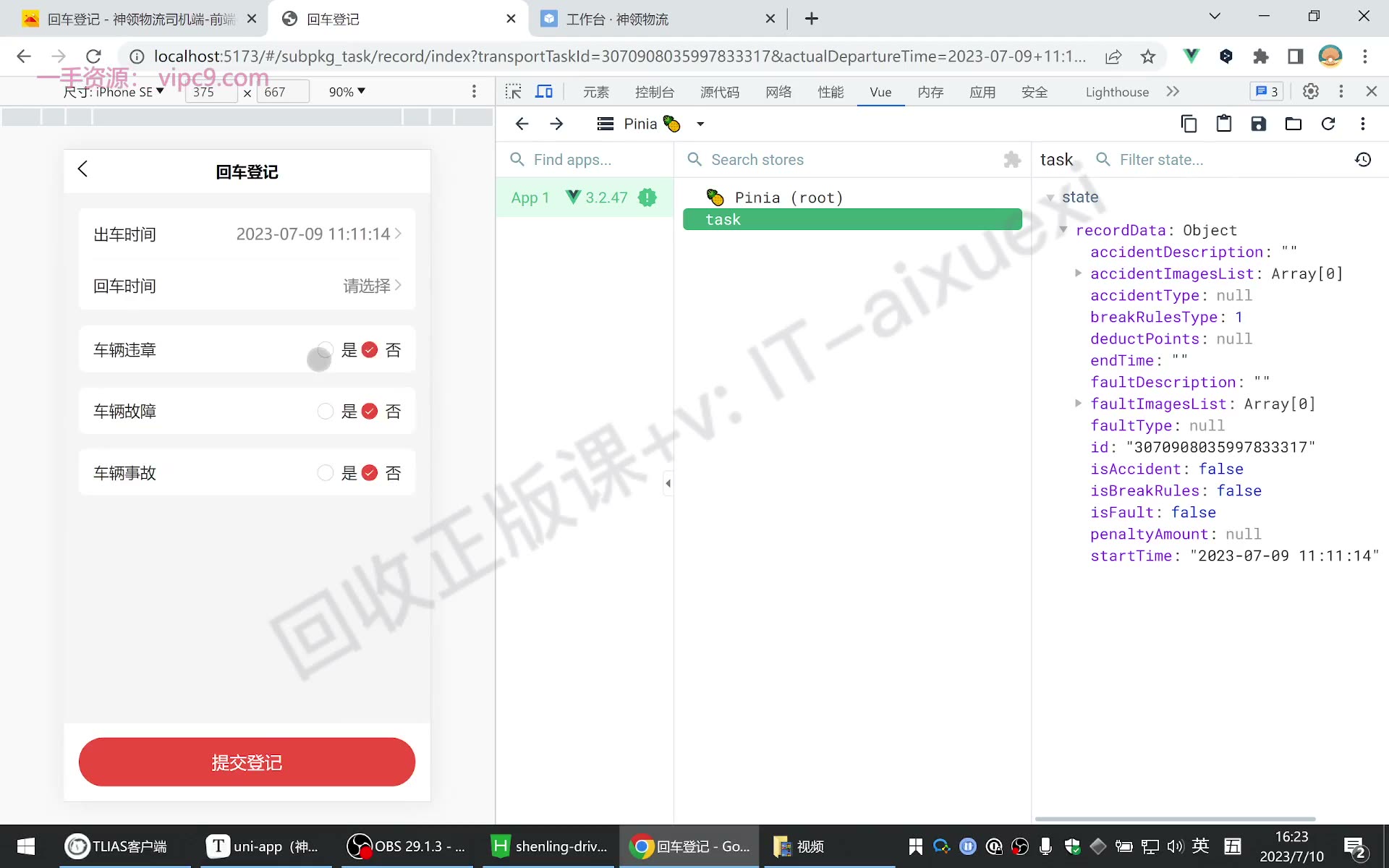Click the 提交登记 submit button

tap(247, 762)
